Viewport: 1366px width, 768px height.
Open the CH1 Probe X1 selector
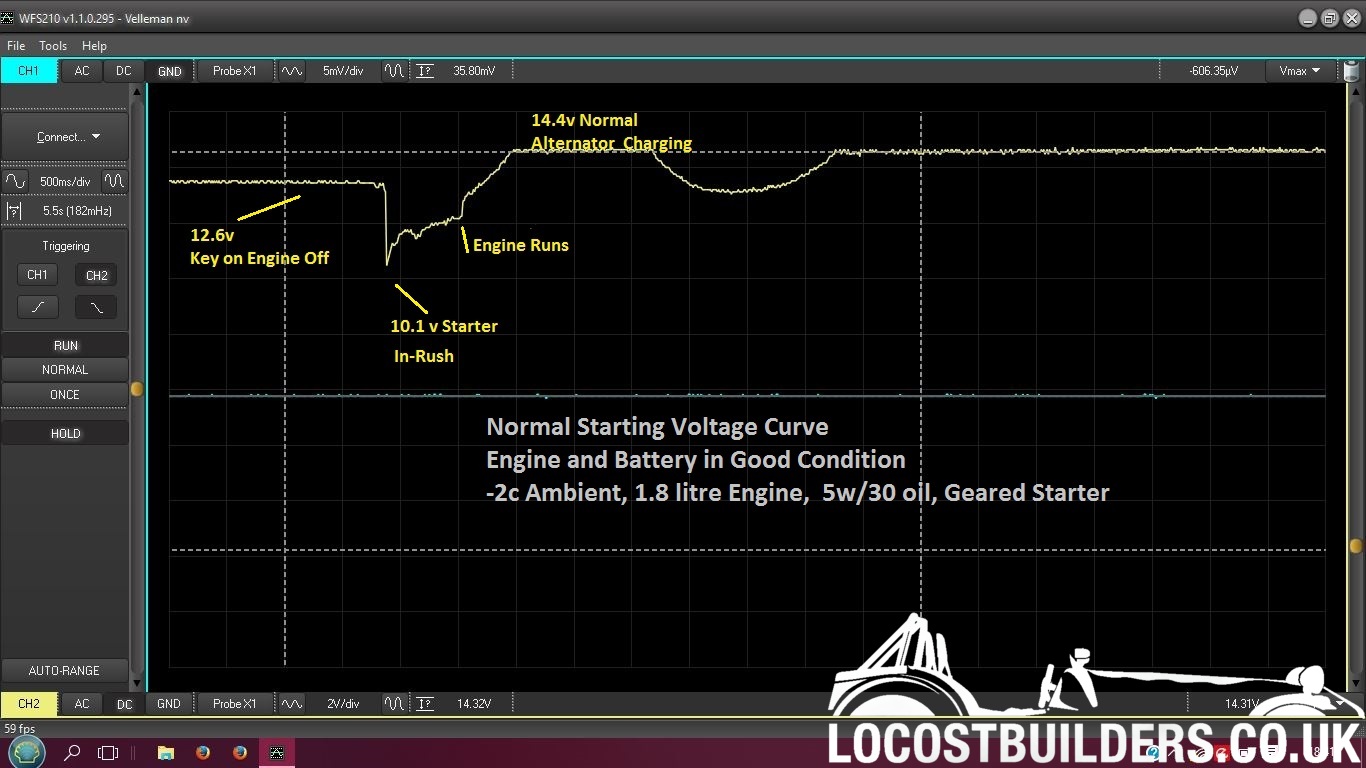coord(235,71)
